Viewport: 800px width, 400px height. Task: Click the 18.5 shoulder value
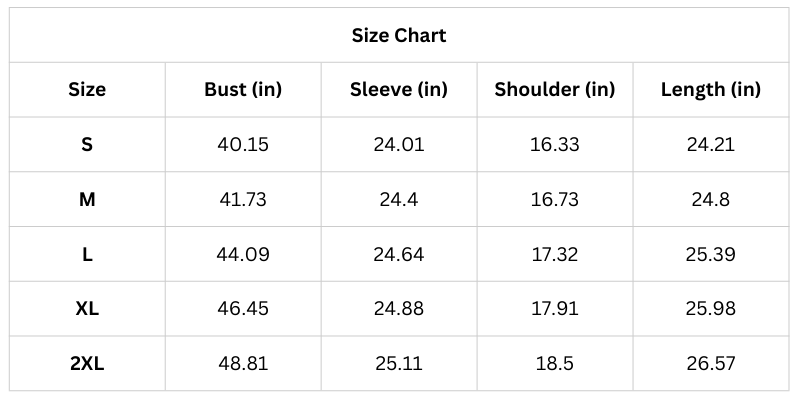pos(555,364)
